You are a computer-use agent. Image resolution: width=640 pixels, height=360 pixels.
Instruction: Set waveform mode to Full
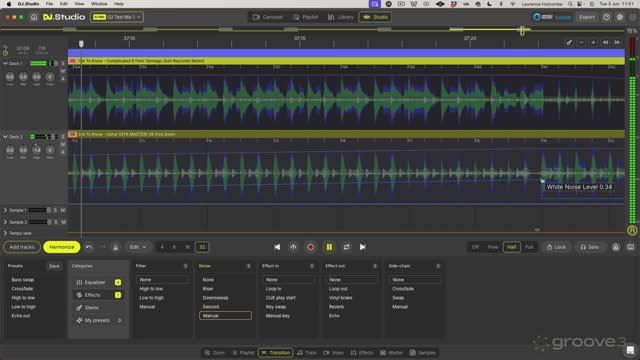point(529,247)
